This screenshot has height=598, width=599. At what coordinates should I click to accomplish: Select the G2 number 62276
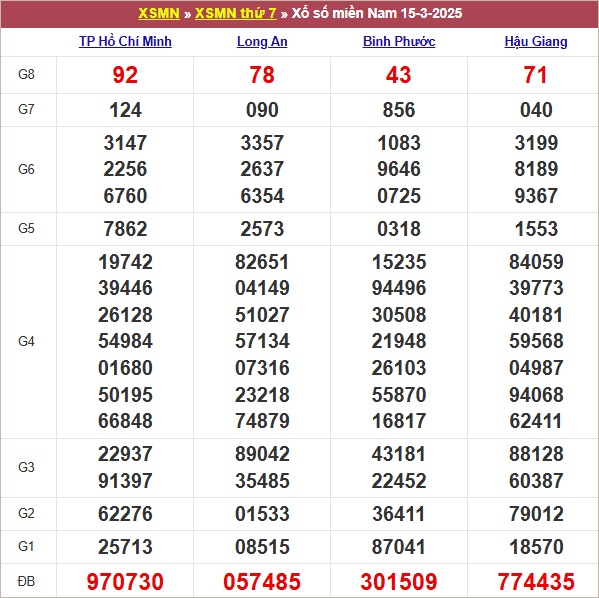click(125, 514)
